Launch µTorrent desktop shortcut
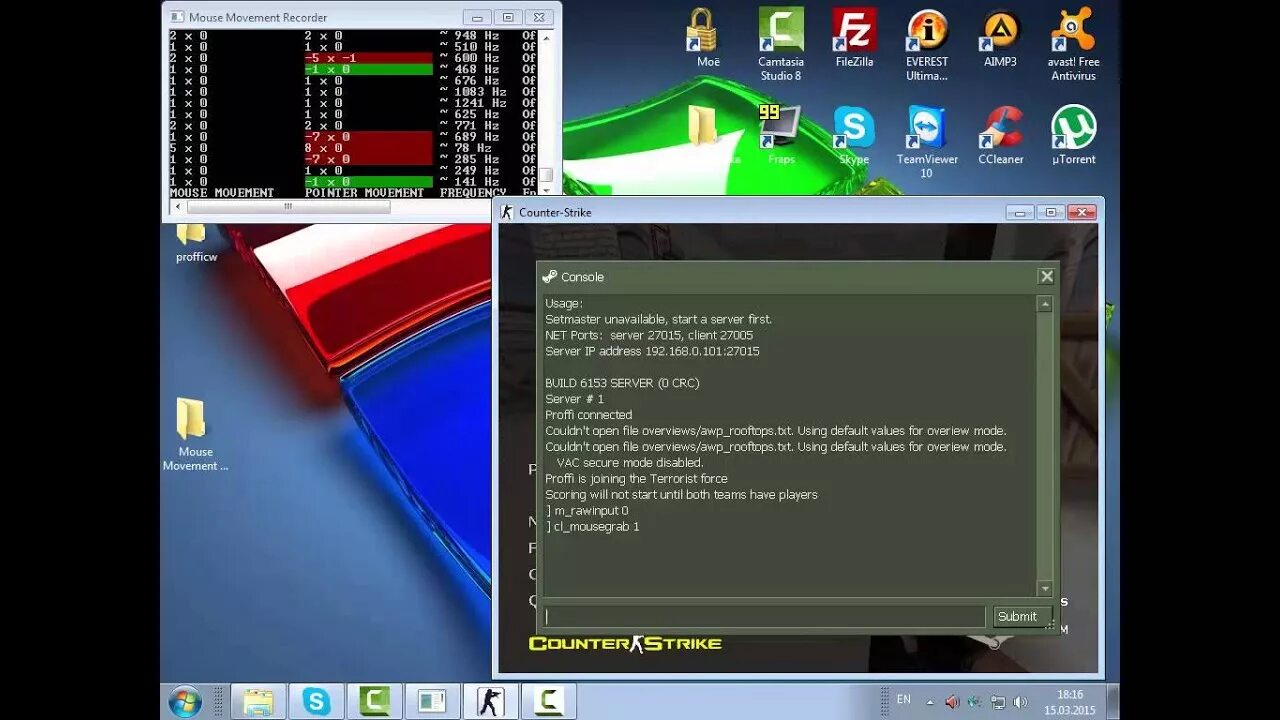The image size is (1280, 720). 1073,134
